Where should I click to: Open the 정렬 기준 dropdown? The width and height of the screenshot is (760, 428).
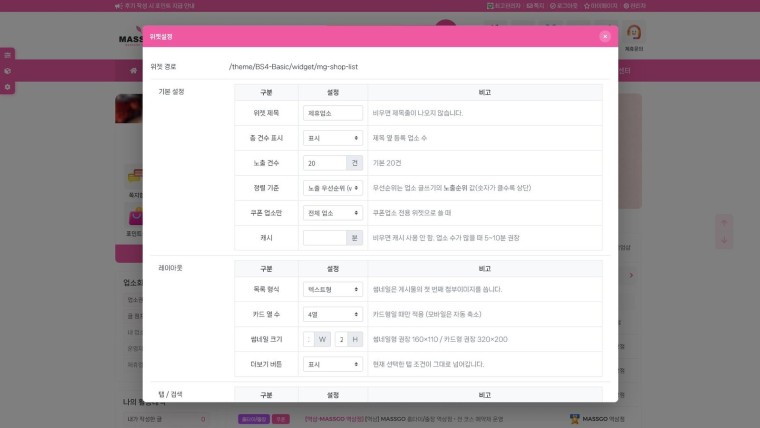(332, 188)
